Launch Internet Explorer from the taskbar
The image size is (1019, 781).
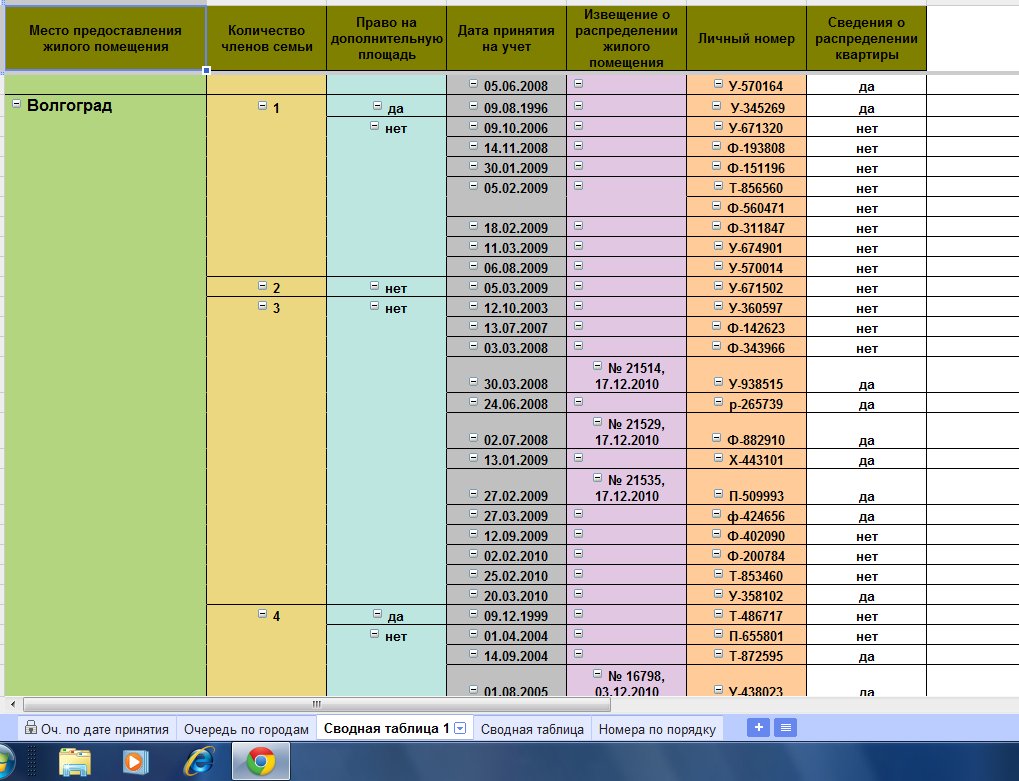198,762
